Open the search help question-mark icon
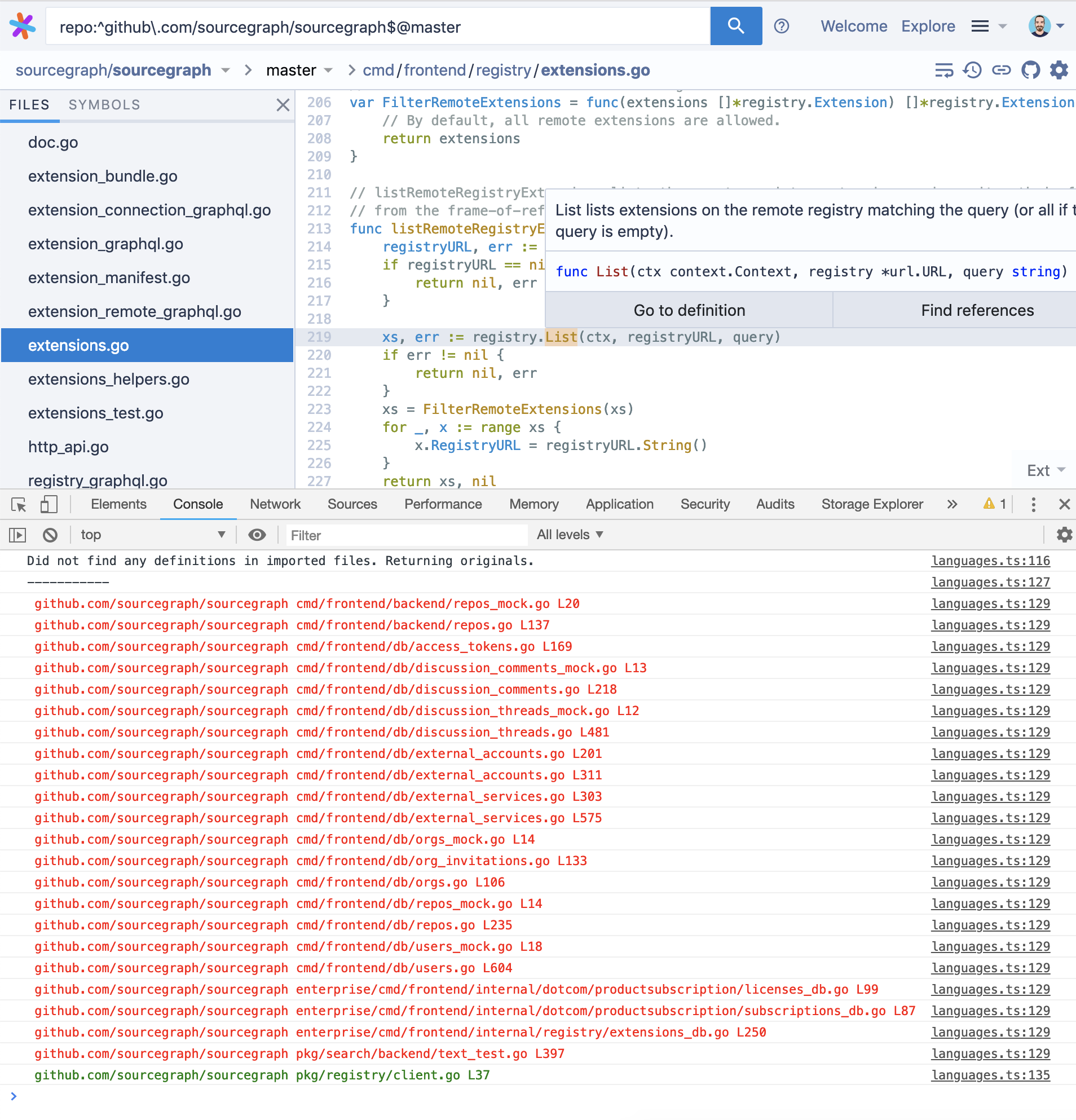The width and height of the screenshot is (1076, 1120). (781, 27)
